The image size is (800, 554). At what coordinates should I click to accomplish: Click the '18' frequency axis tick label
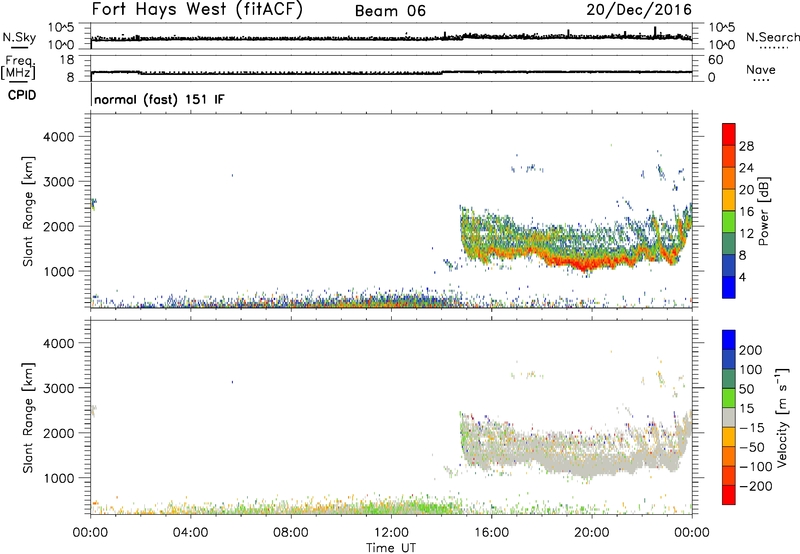67,60
